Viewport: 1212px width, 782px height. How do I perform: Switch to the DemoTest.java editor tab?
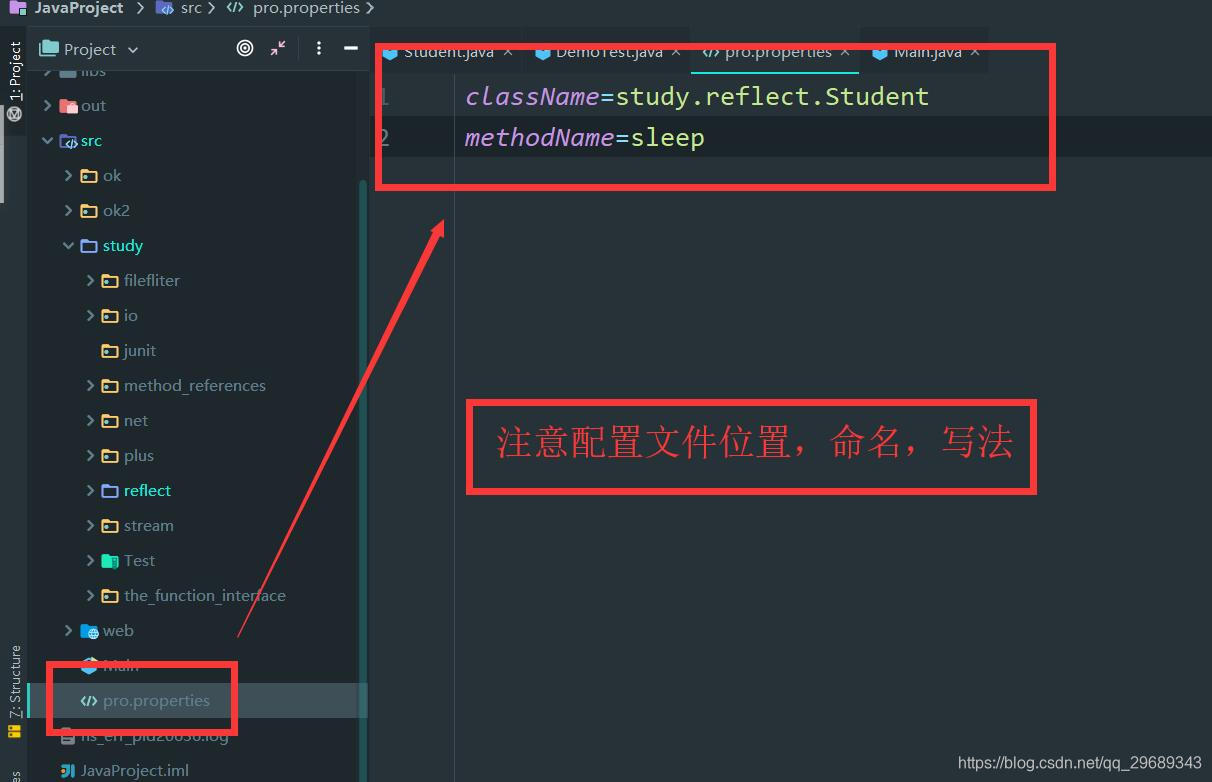(608, 52)
